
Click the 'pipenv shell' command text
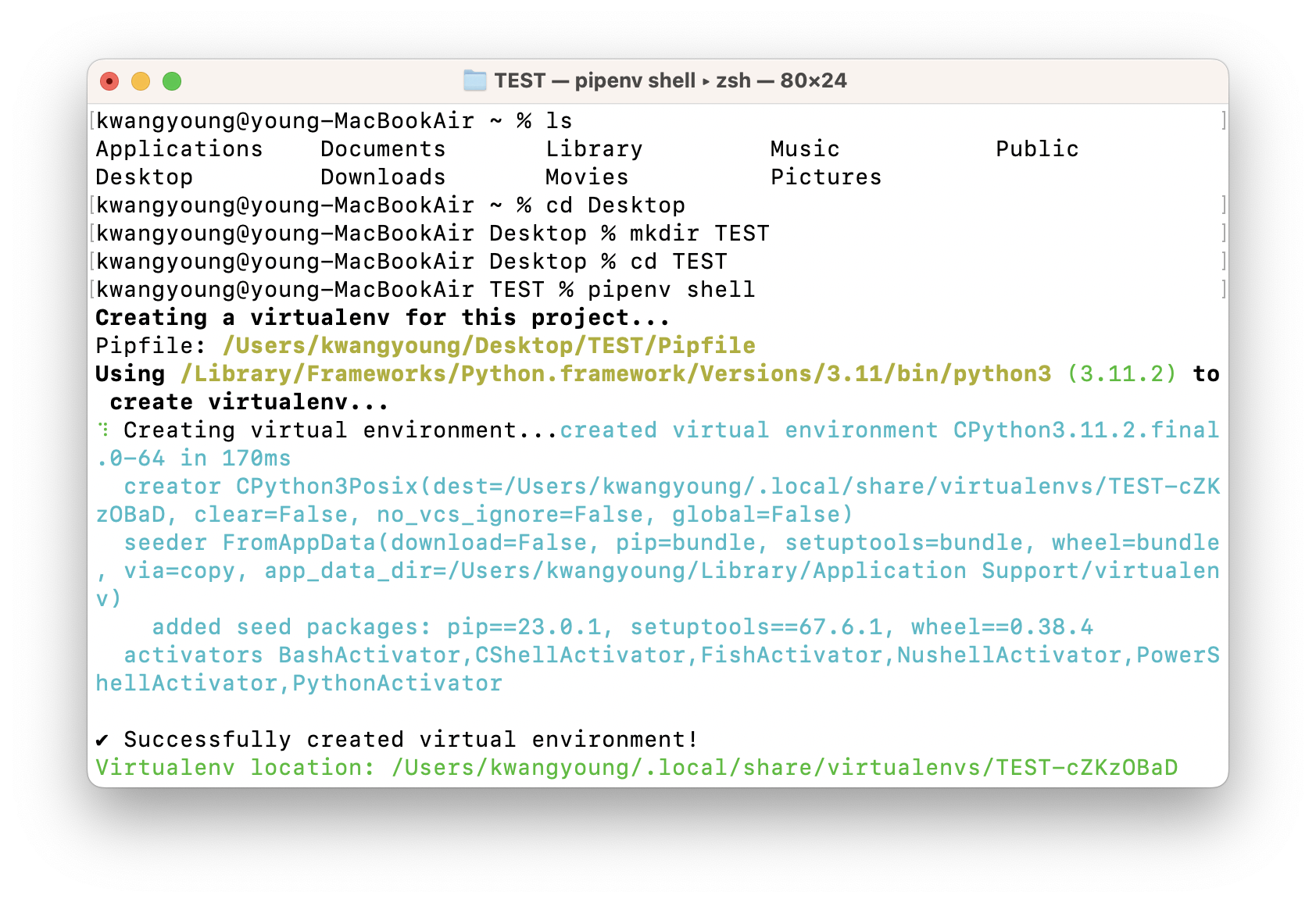(x=672, y=289)
